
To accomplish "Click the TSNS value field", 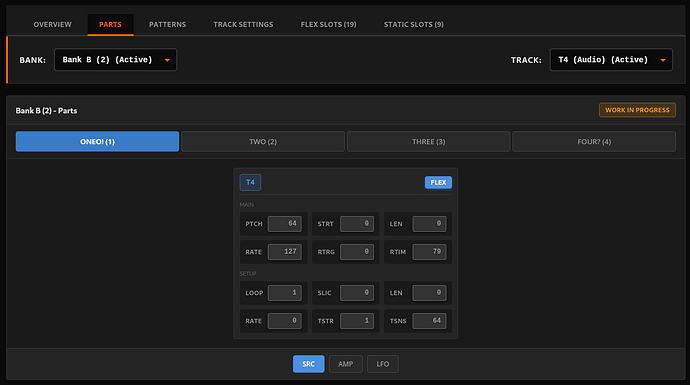I will pyautogui.click(x=429, y=321).
